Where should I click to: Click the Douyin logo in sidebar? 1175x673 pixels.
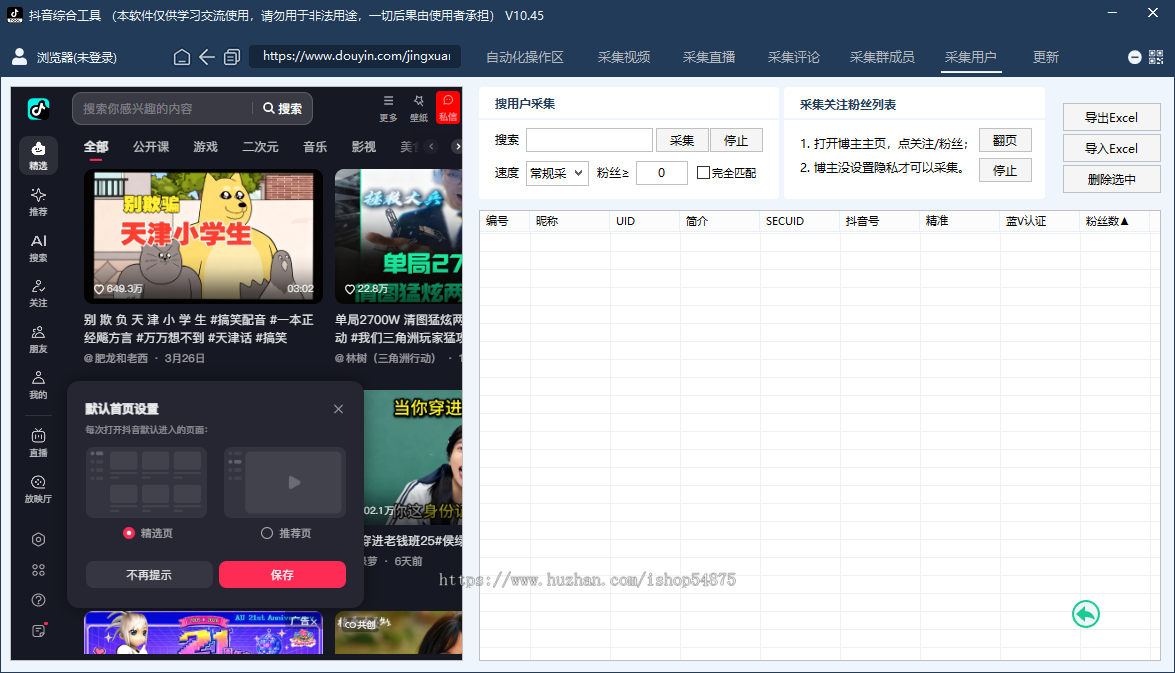tap(38, 109)
